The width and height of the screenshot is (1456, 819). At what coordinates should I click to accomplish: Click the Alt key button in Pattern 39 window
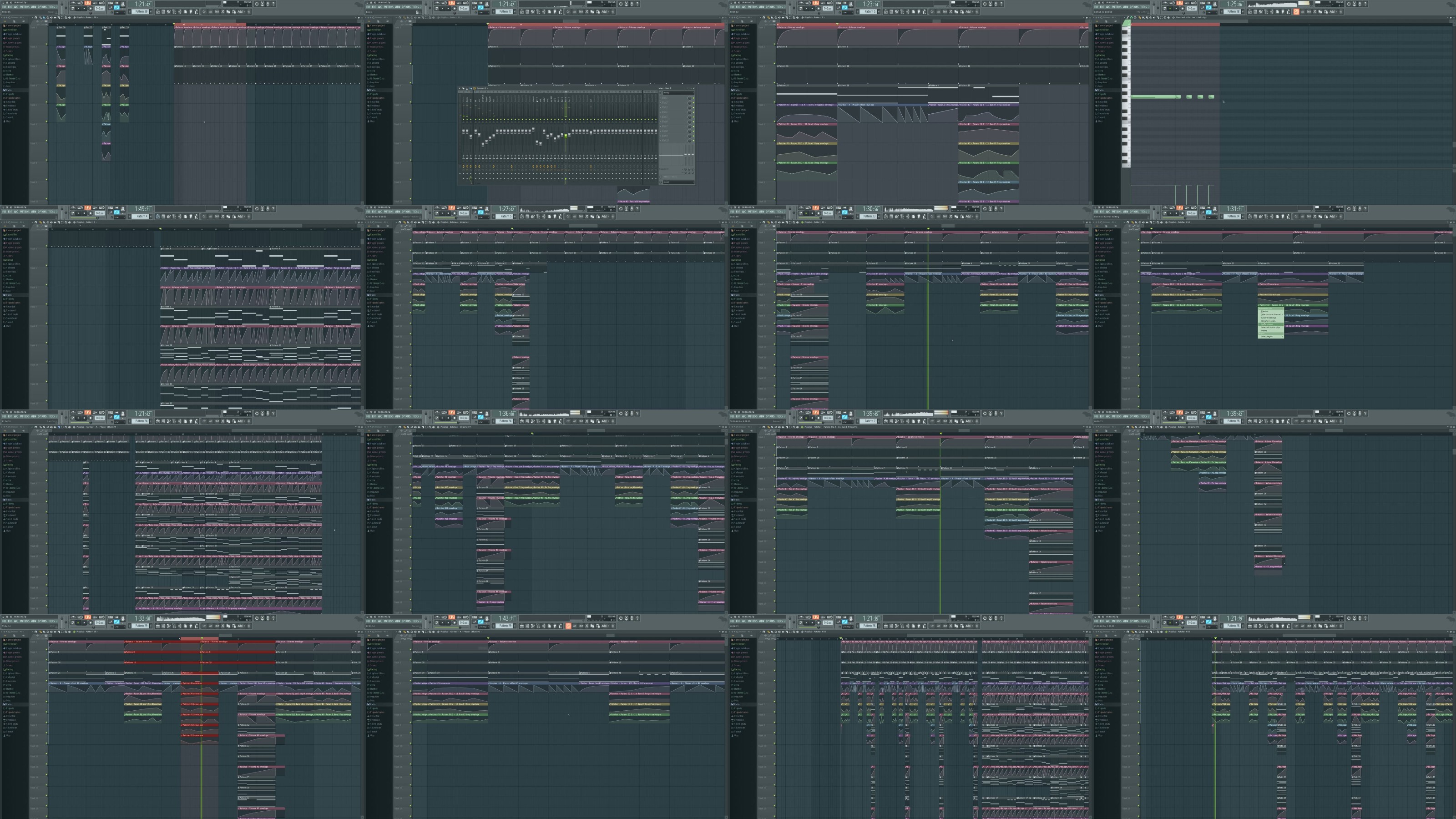pyautogui.click(x=211, y=12)
